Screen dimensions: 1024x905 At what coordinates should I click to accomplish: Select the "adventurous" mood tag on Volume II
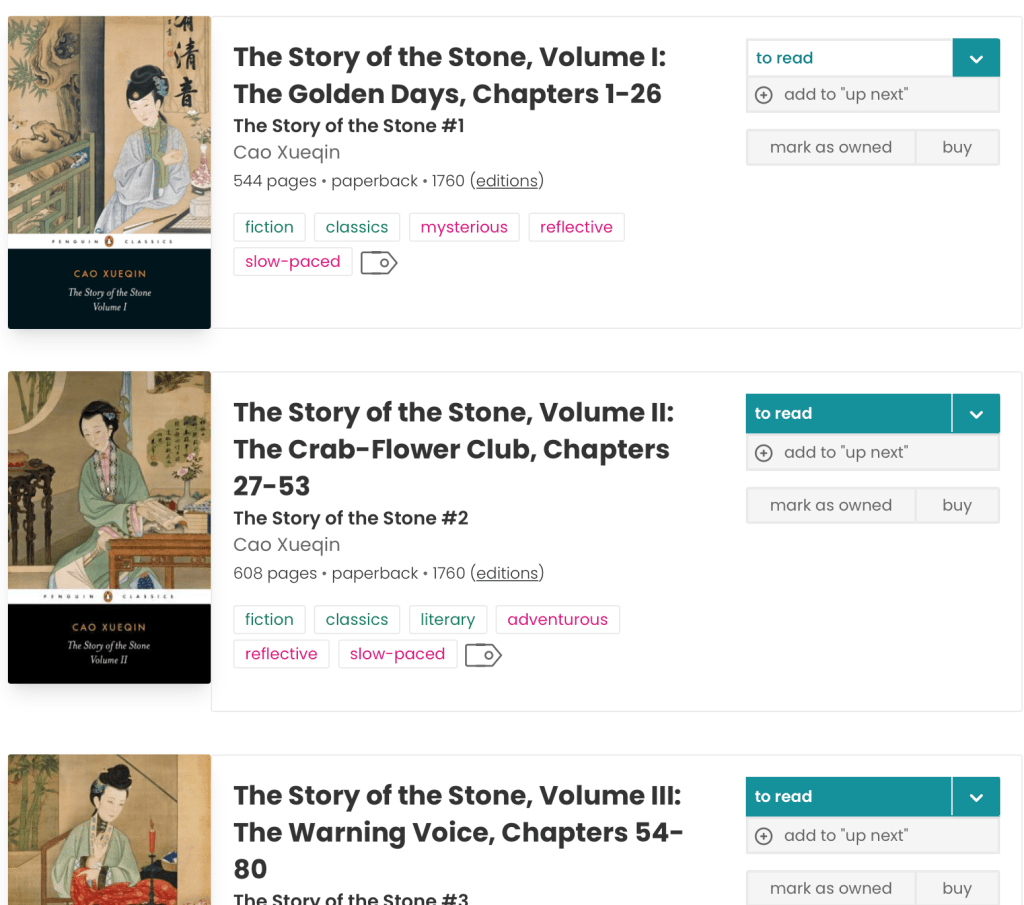coord(557,620)
